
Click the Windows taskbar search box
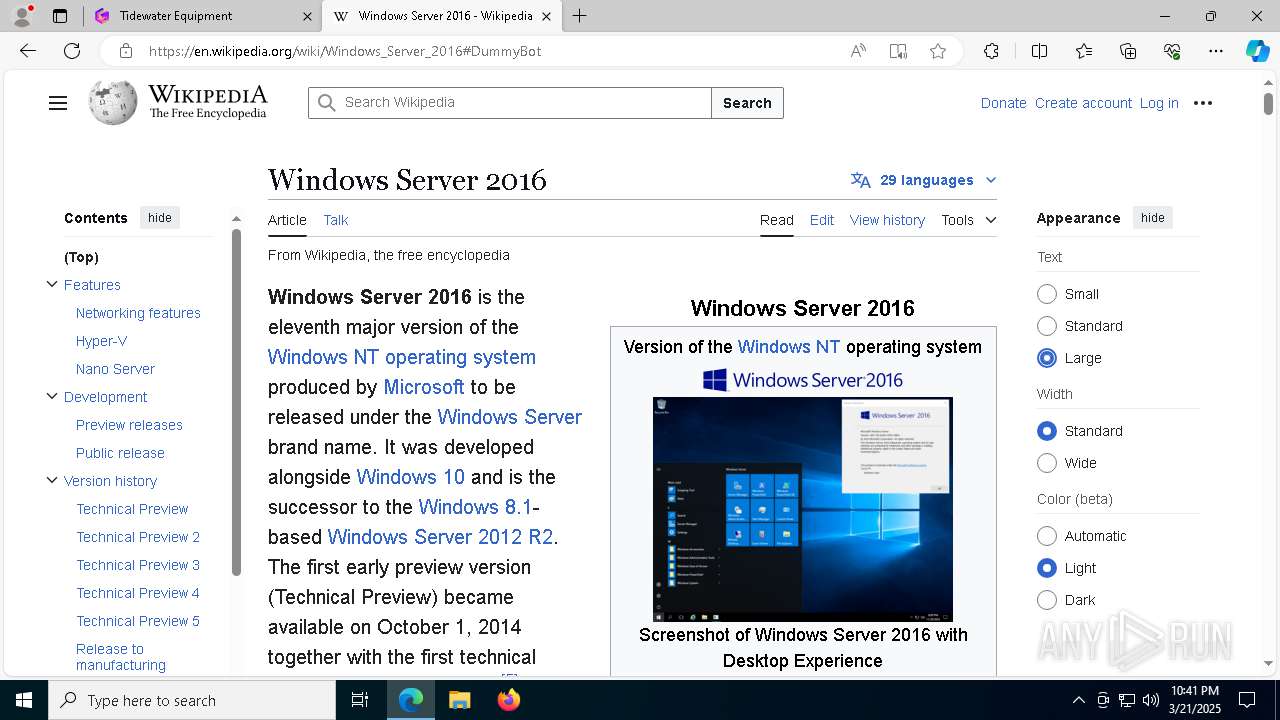[x=192, y=700]
